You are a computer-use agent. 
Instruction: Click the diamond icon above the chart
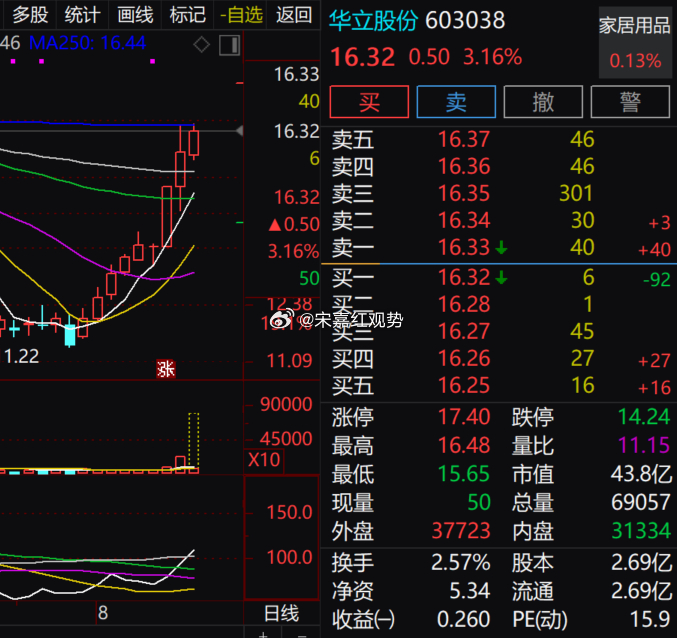pyautogui.click(x=202, y=44)
